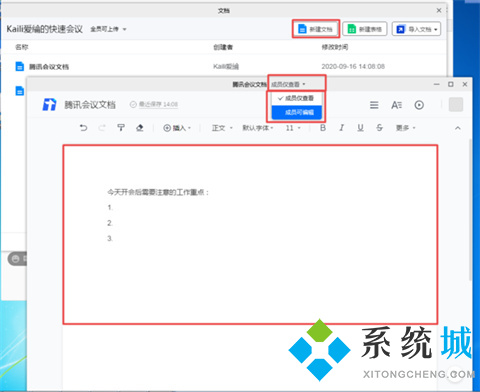Image resolution: width=480 pixels, height=392 pixels.
Task: Click the undo icon in toolbar
Action: [83, 128]
